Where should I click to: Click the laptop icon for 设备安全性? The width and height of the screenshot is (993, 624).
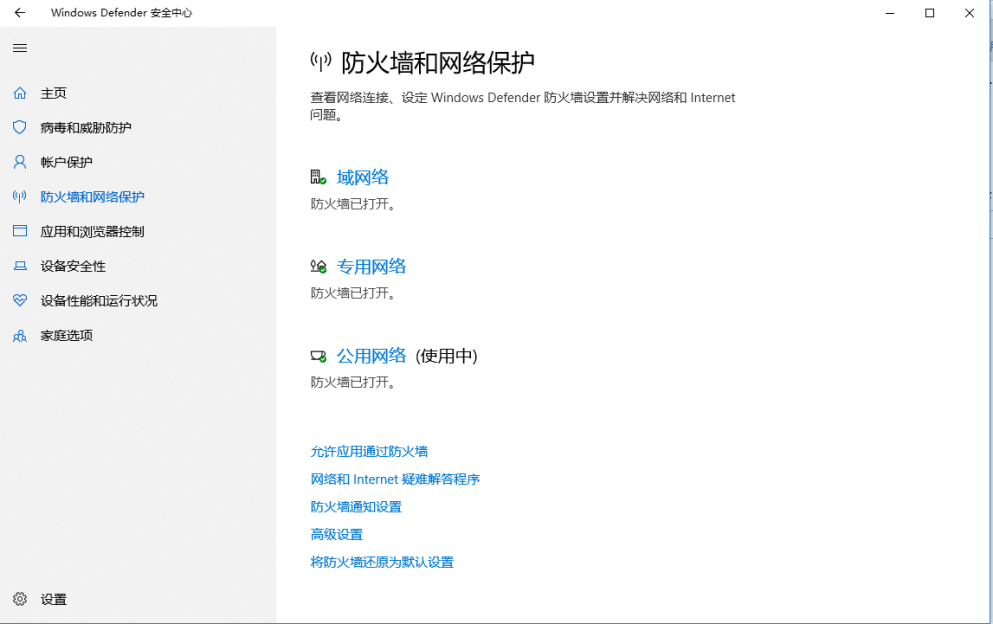click(x=20, y=266)
